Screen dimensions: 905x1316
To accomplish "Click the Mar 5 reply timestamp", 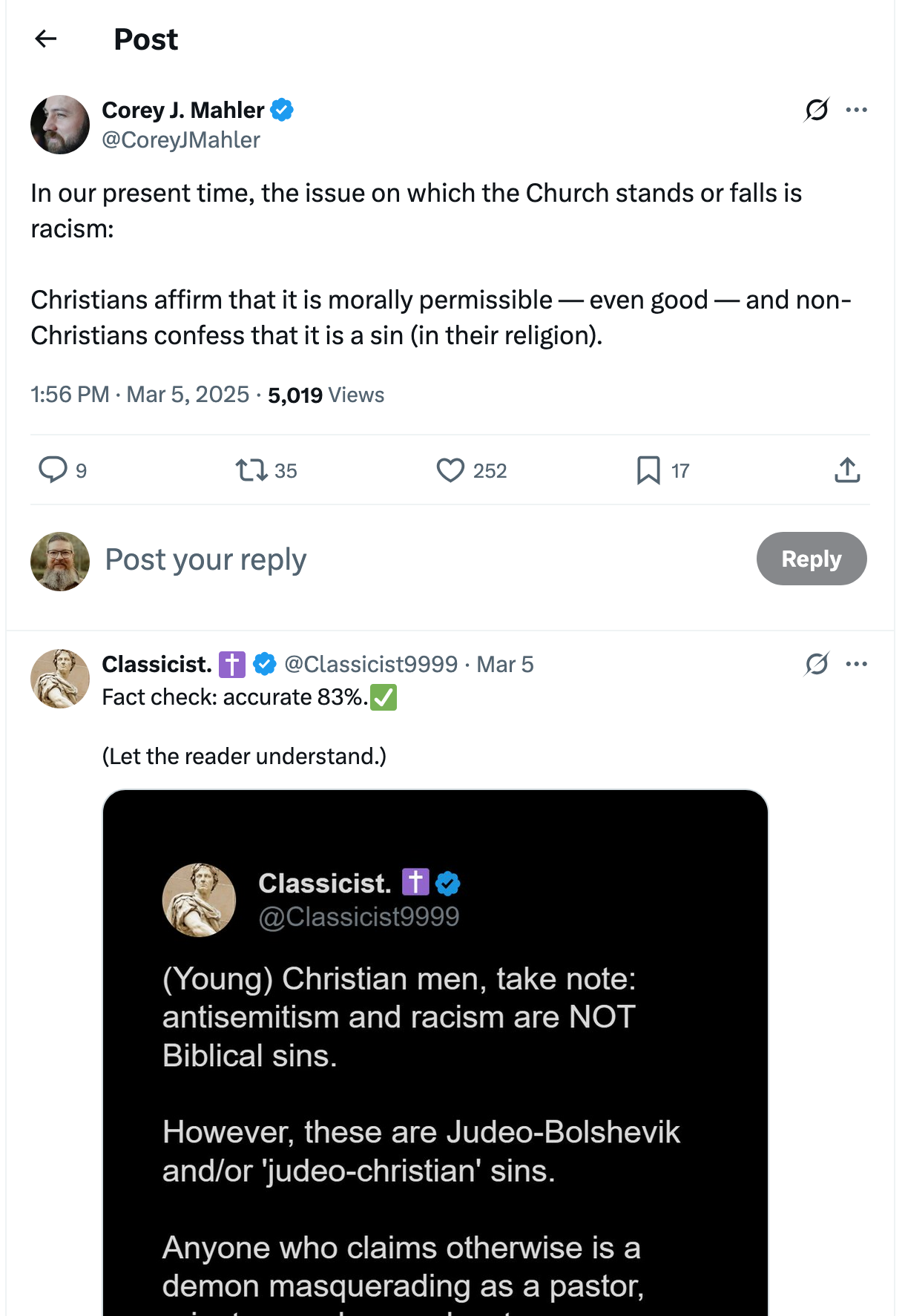I will click(505, 664).
